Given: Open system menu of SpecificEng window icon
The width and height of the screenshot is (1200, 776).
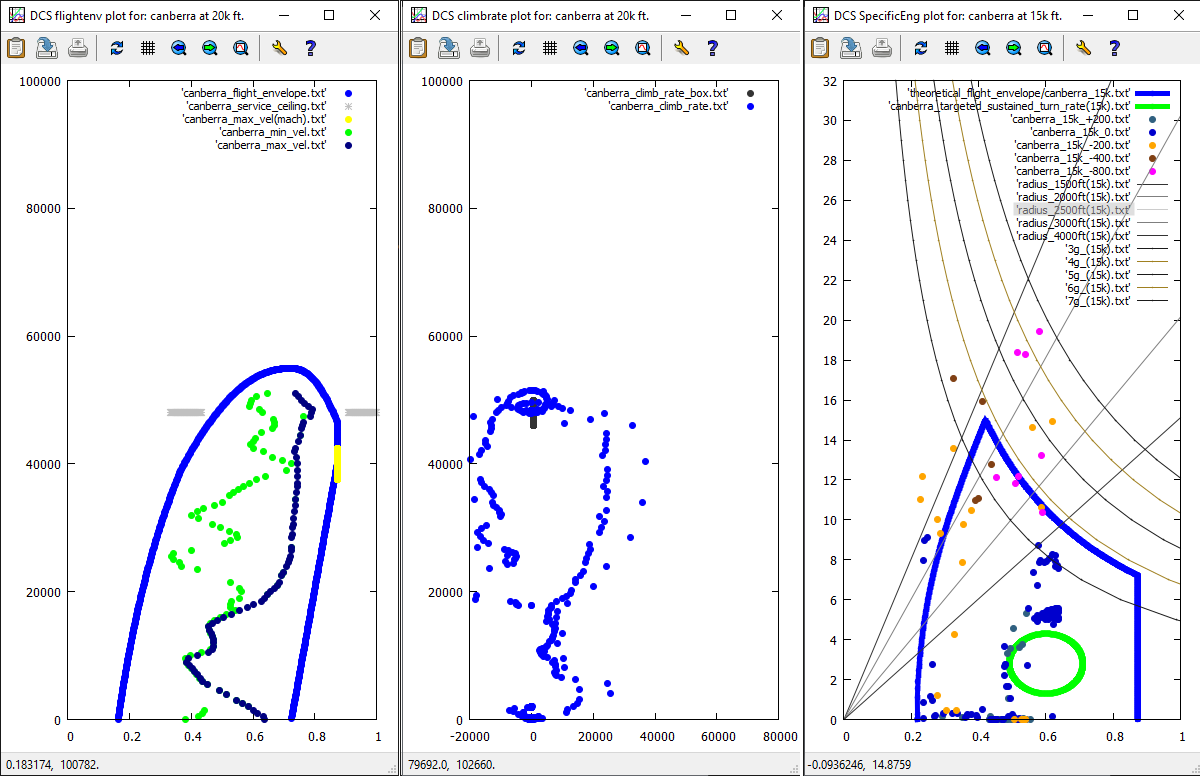Looking at the screenshot, I should point(820,16).
